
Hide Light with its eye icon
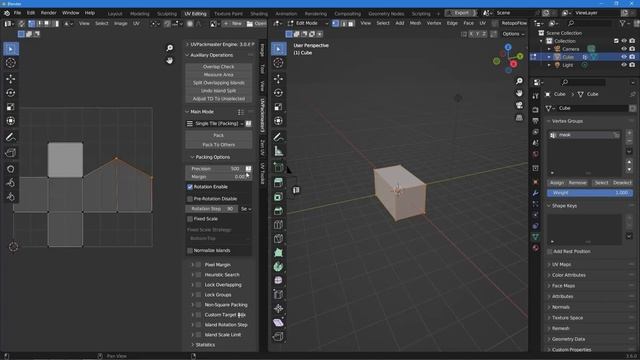click(x=624, y=65)
